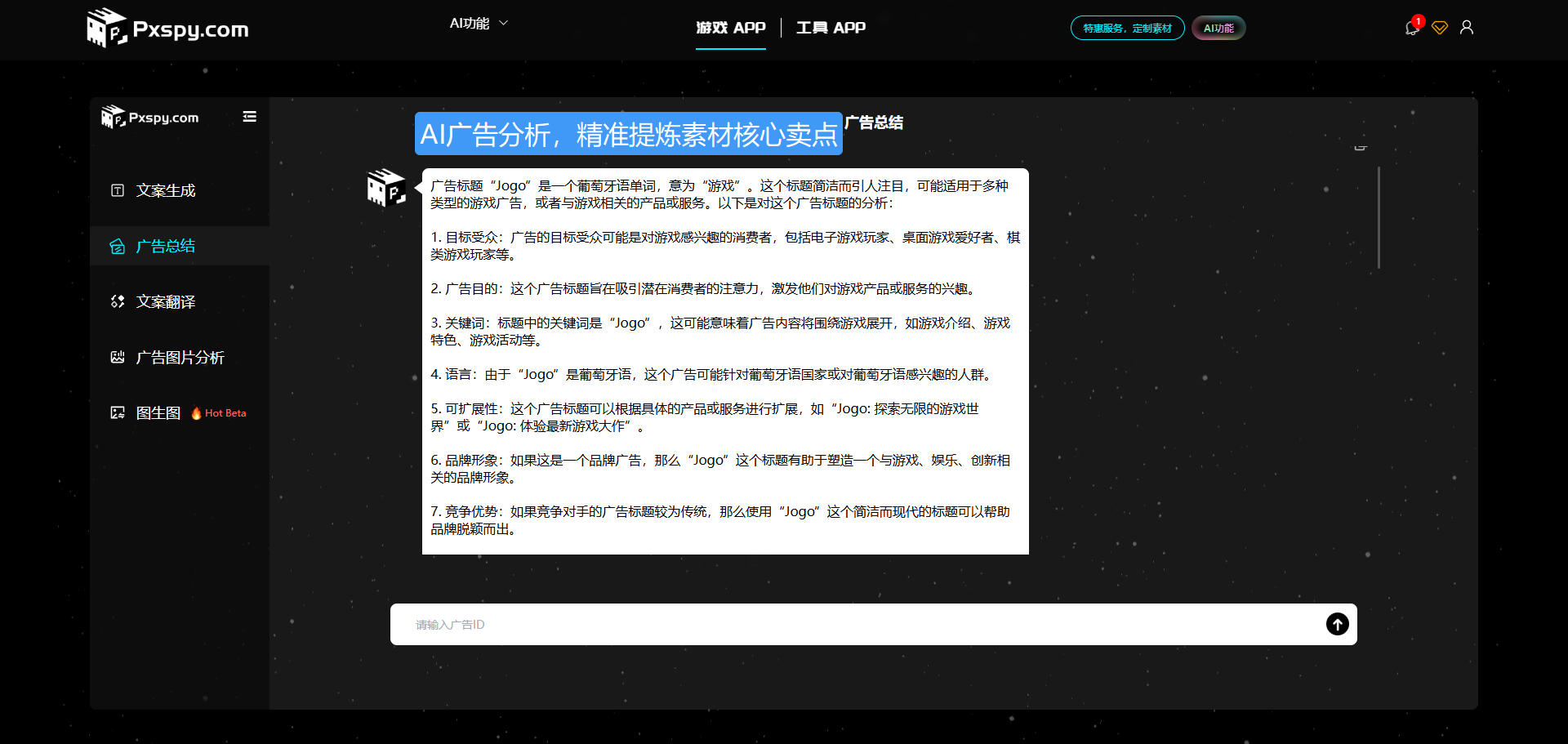Click the chat bot avatar cube icon
The height and width of the screenshot is (744, 1568).
point(386,188)
